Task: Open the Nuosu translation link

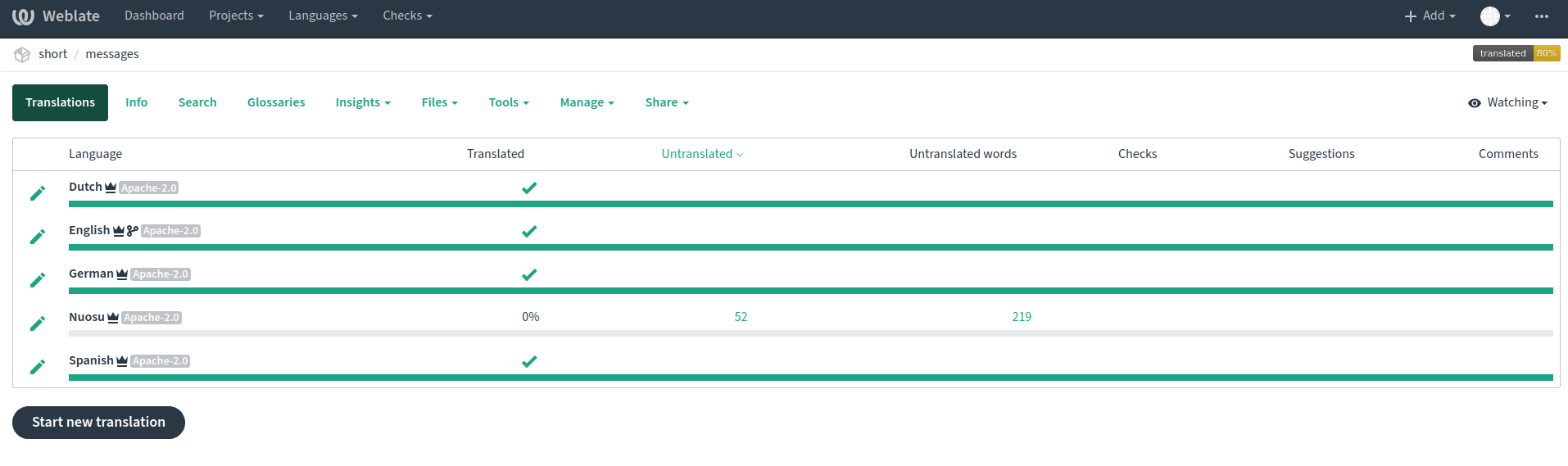Action: pyautogui.click(x=87, y=317)
